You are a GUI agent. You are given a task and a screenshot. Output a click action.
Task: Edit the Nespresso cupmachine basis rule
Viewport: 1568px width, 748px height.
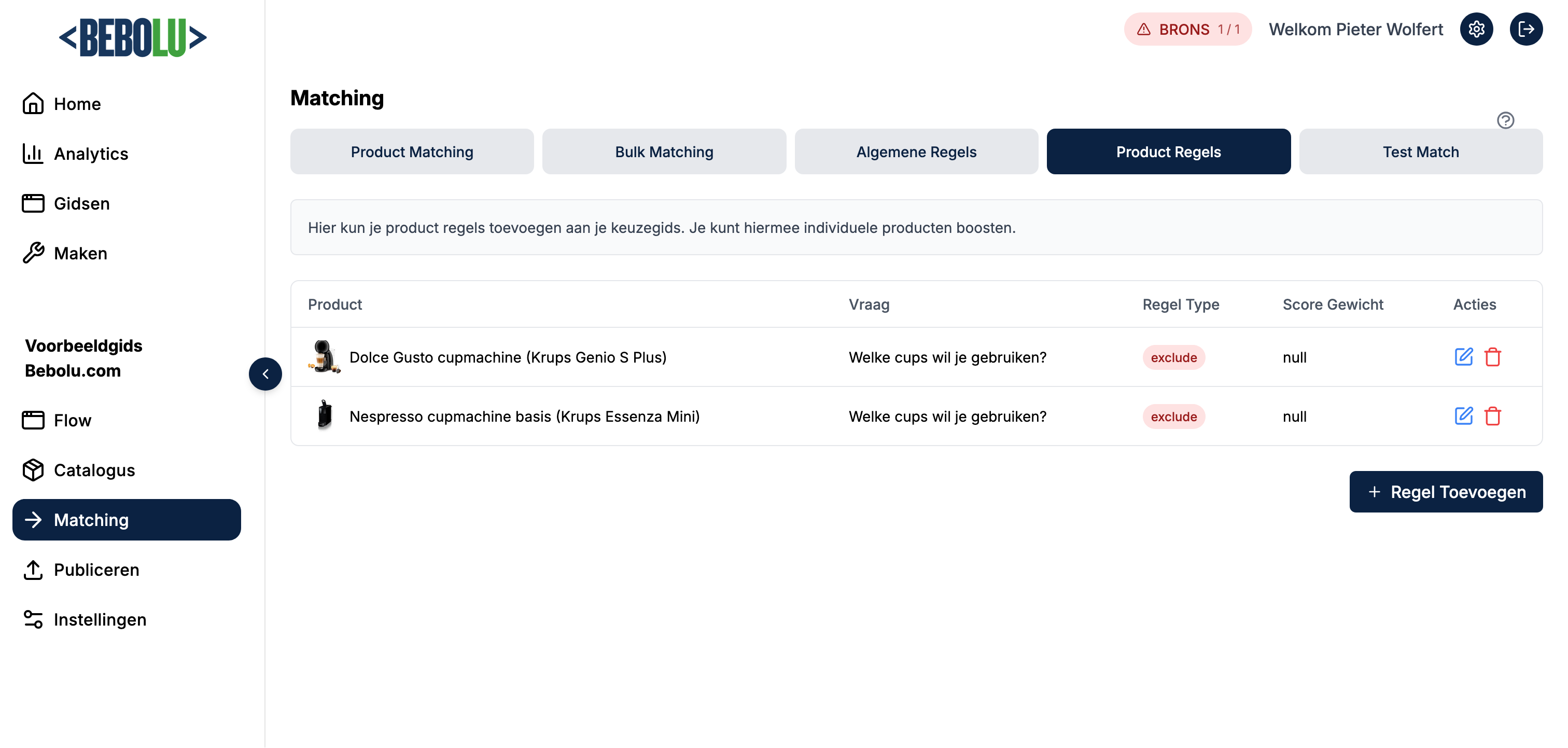[1463, 416]
